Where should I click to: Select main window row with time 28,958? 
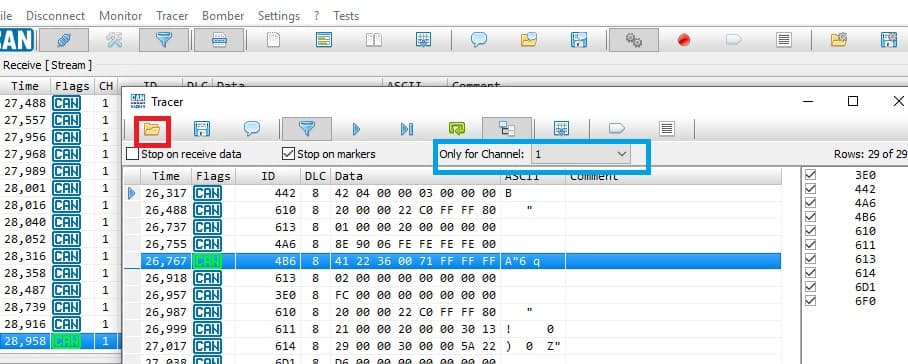tap(61, 341)
